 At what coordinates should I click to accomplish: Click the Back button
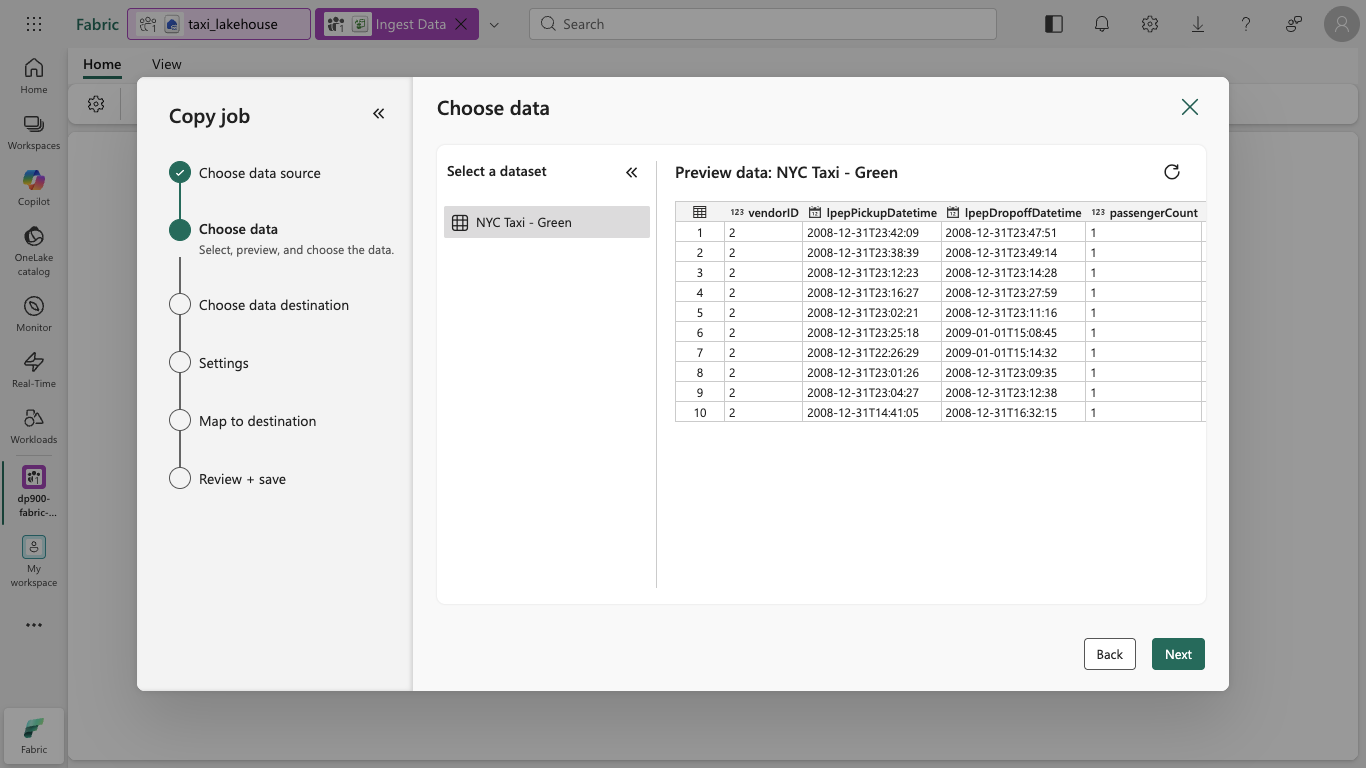tap(1110, 654)
